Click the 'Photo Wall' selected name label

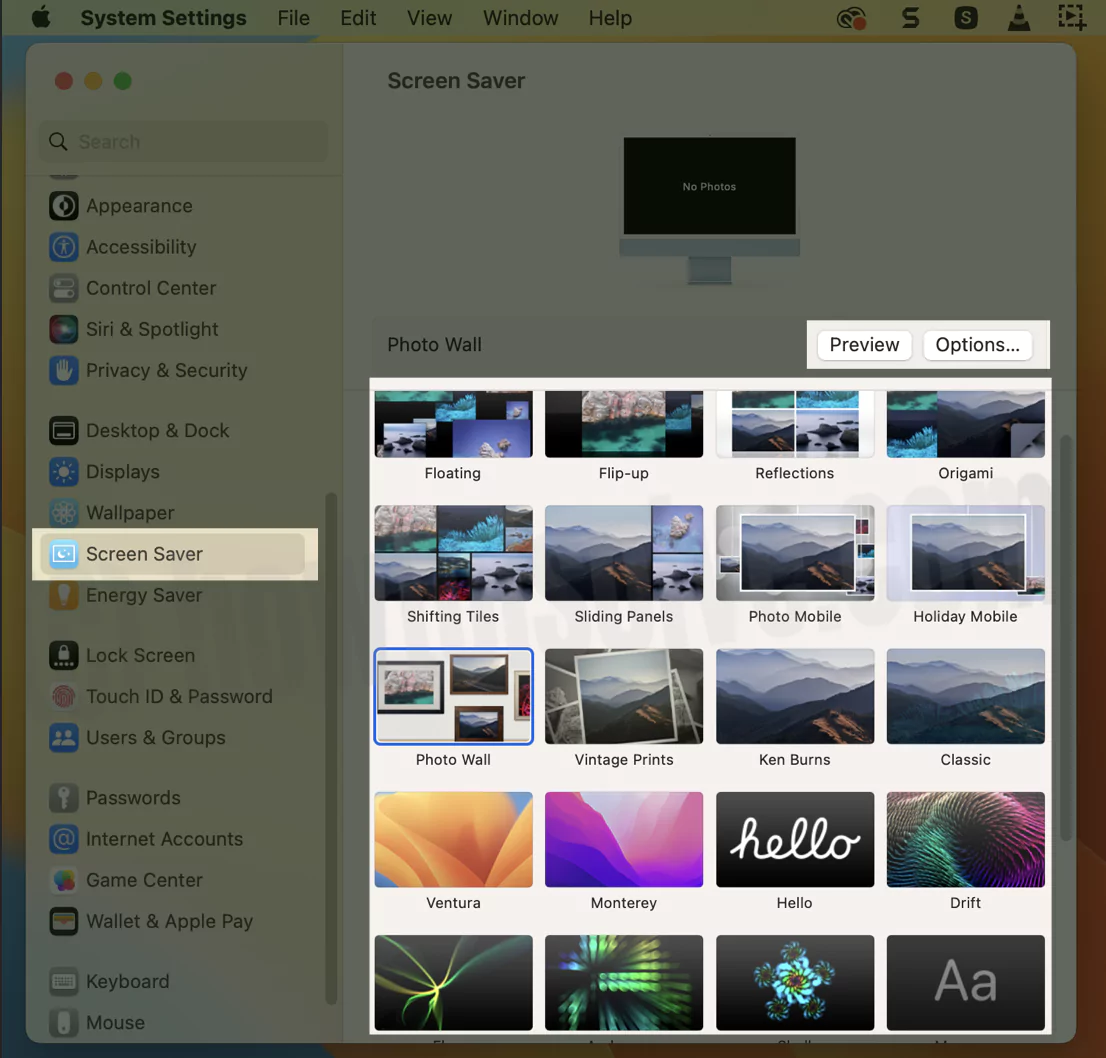(x=434, y=345)
